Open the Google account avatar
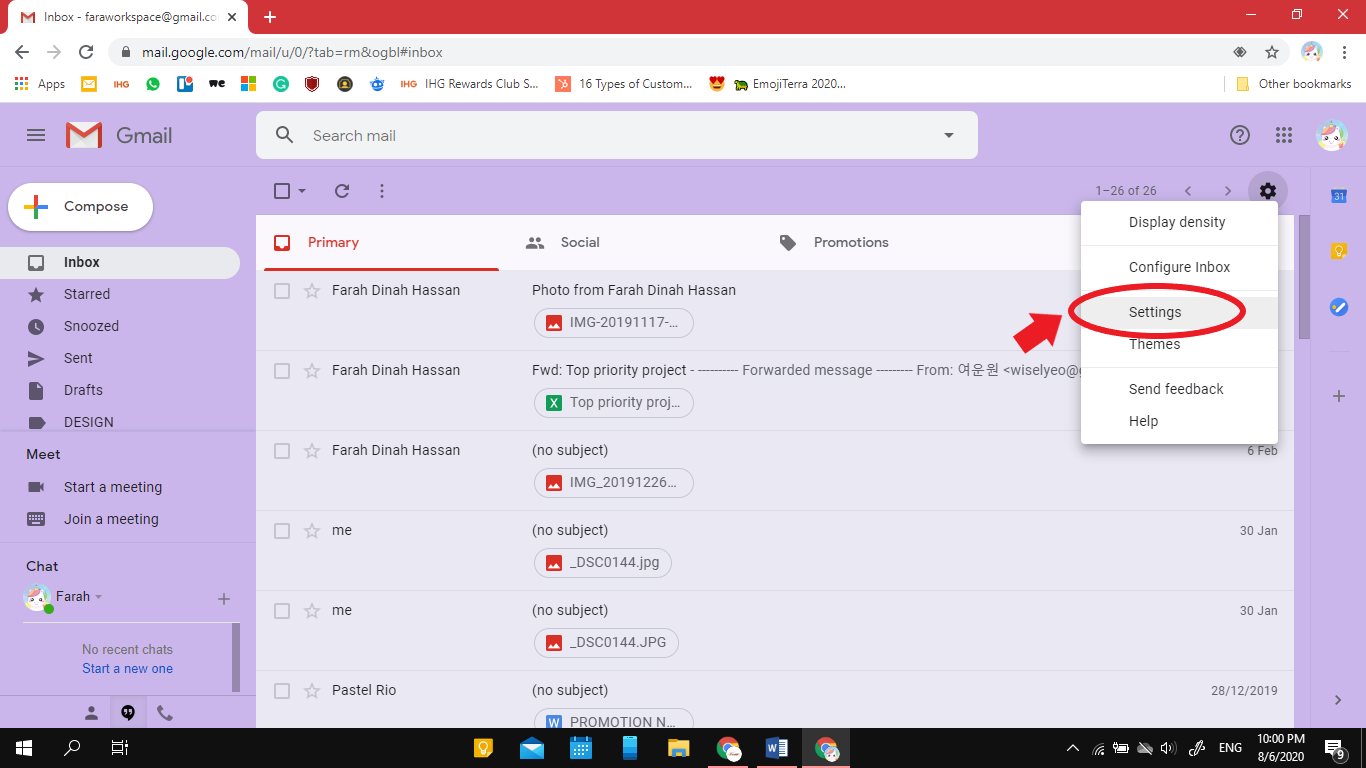 (x=1332, y=135)
